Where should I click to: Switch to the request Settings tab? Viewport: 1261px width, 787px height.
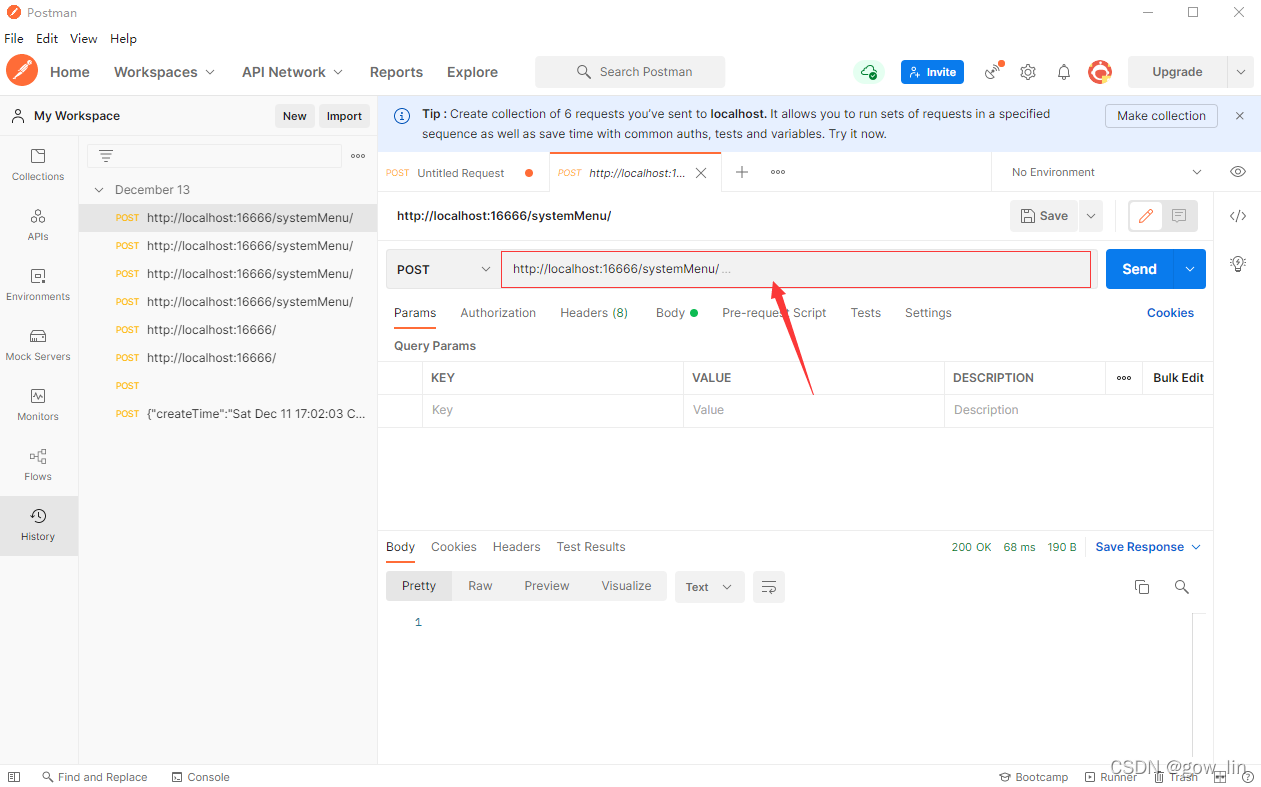pos(928,313)
